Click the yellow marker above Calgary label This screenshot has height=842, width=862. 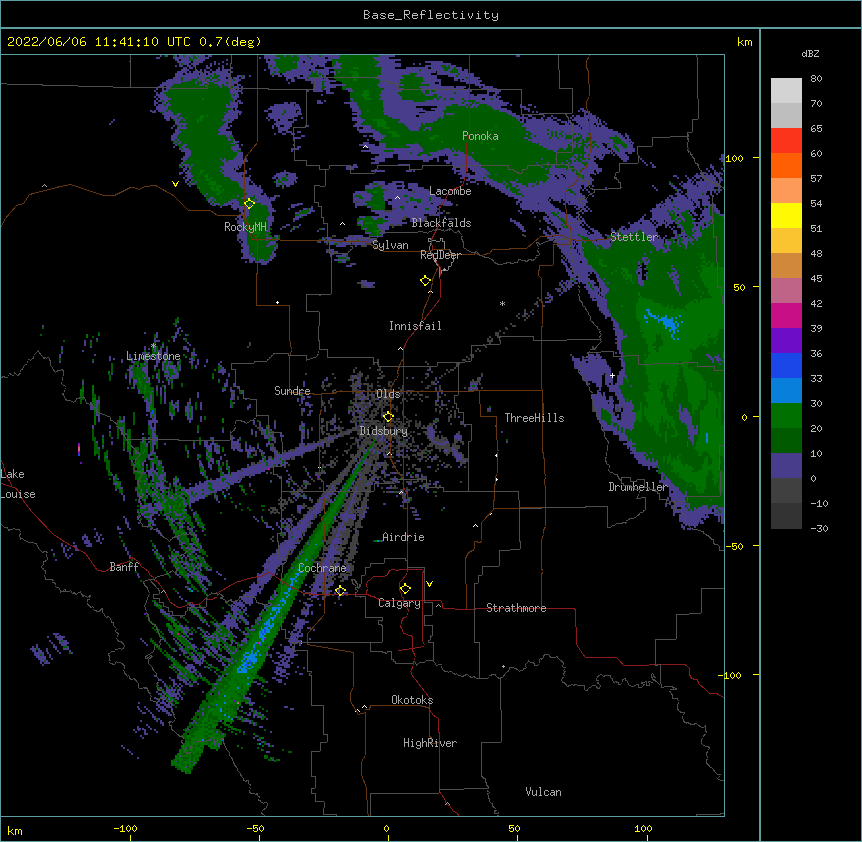click(405, 589)
